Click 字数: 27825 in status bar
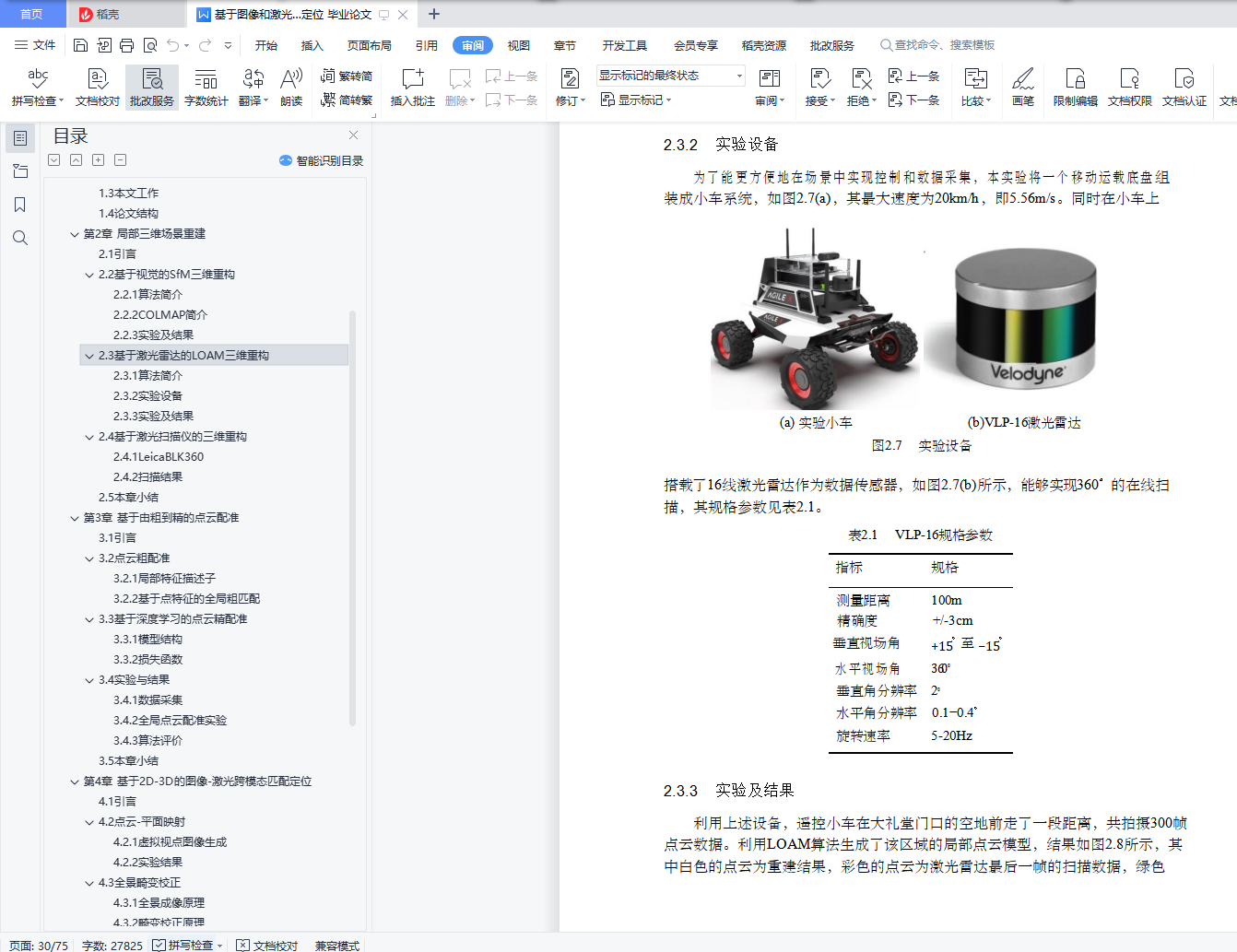 (x=112, y=946)
